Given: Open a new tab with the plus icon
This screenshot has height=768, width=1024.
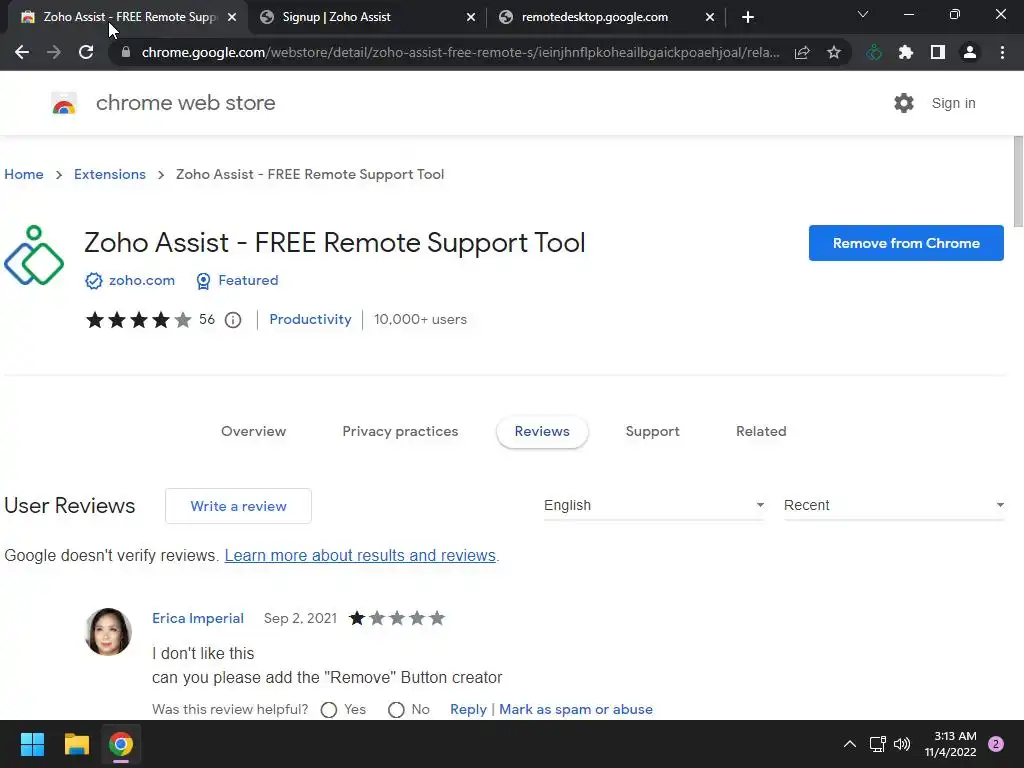Looking at the screenshot, I should pyautogui.click(x=748, y=17).
